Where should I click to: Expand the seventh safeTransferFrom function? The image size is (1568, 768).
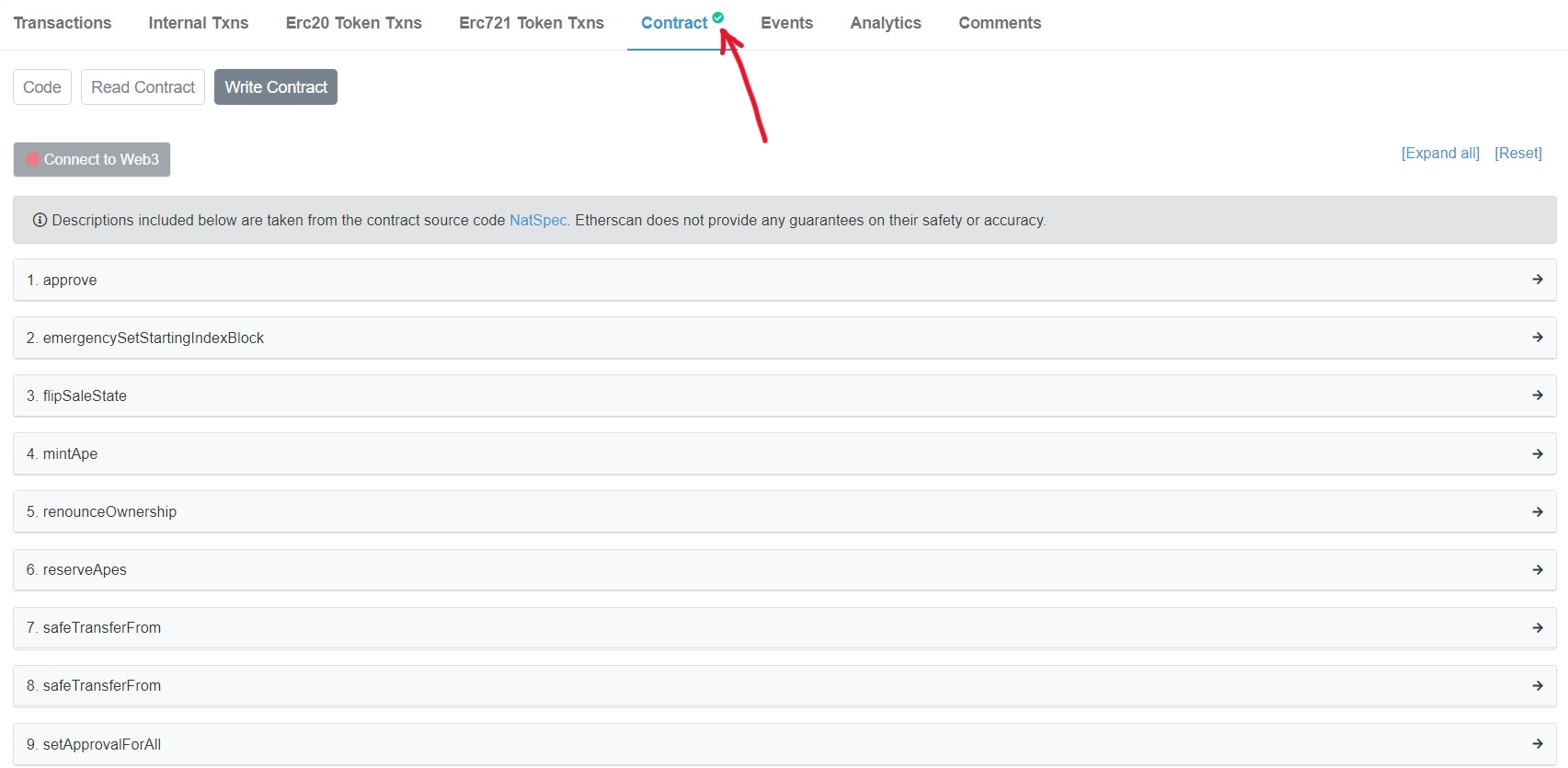tap(101, 628)
